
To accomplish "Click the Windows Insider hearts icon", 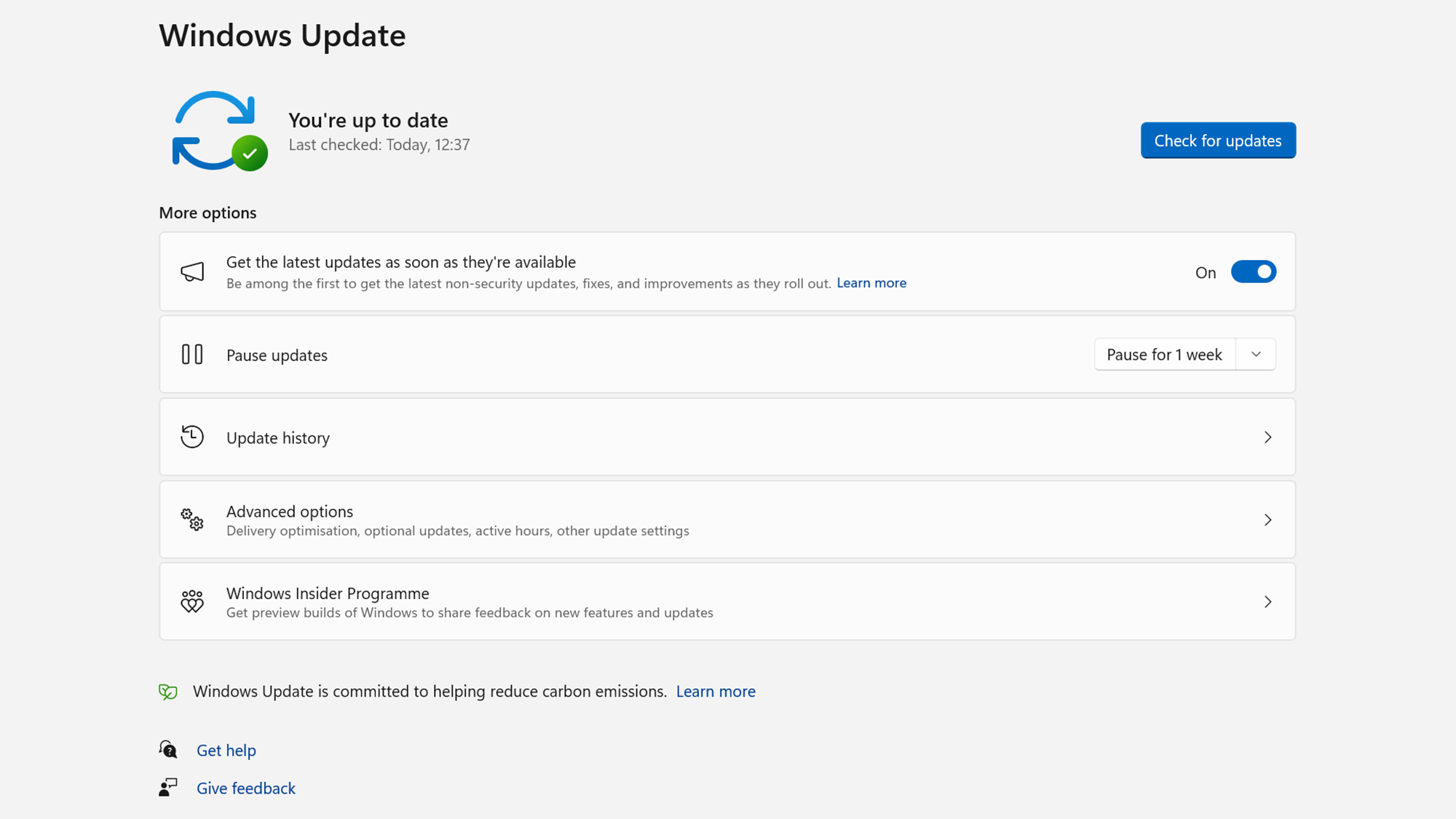I will pos(192,601).
